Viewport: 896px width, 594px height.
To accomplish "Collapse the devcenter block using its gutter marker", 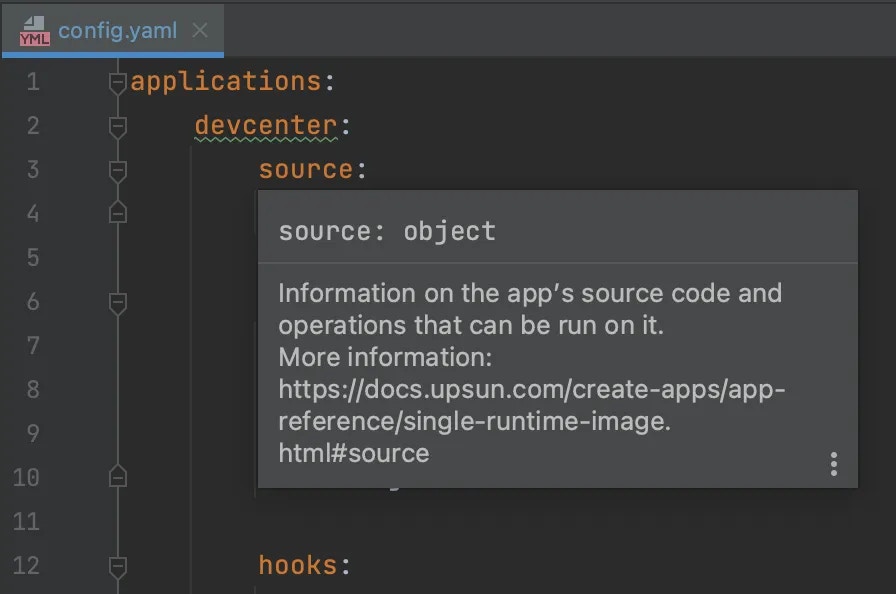I will tap(117, 125).
